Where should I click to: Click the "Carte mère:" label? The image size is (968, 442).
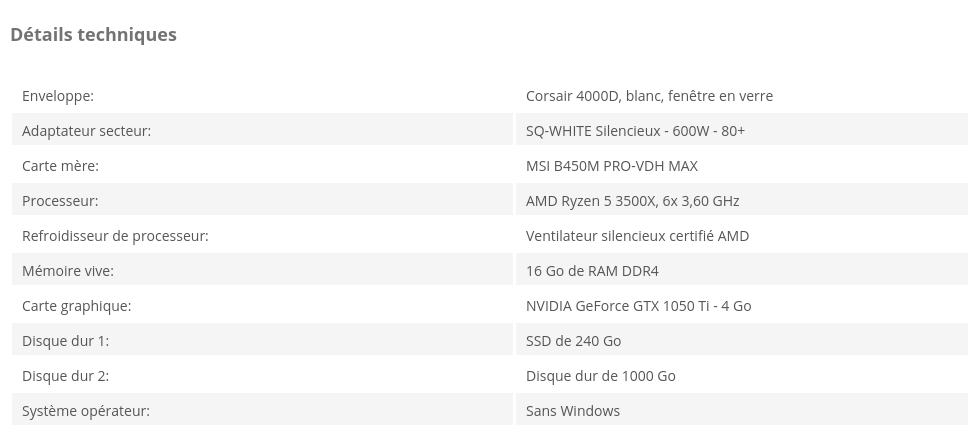[x=60, y=166]
